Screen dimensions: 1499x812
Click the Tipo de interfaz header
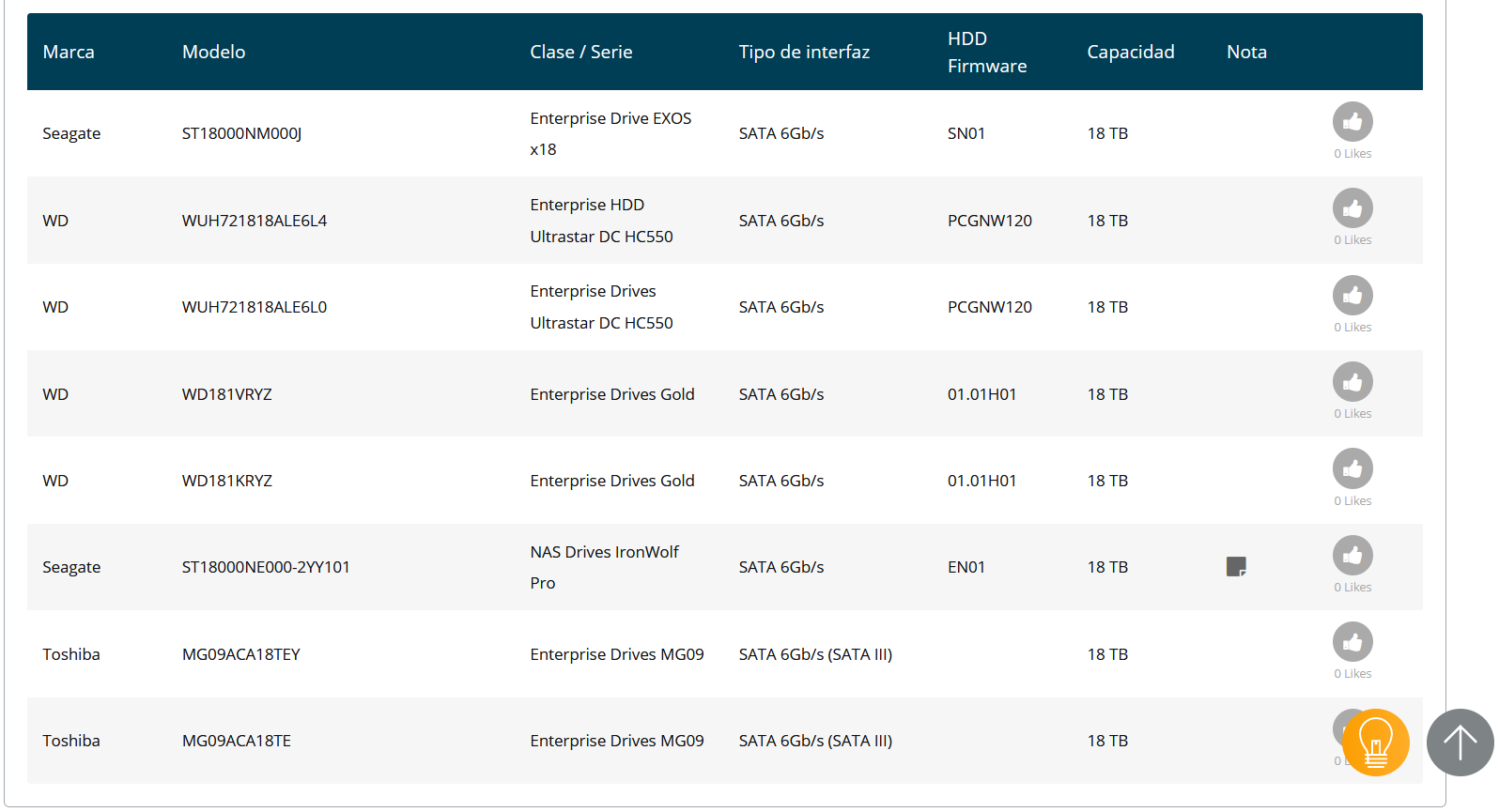804,52
